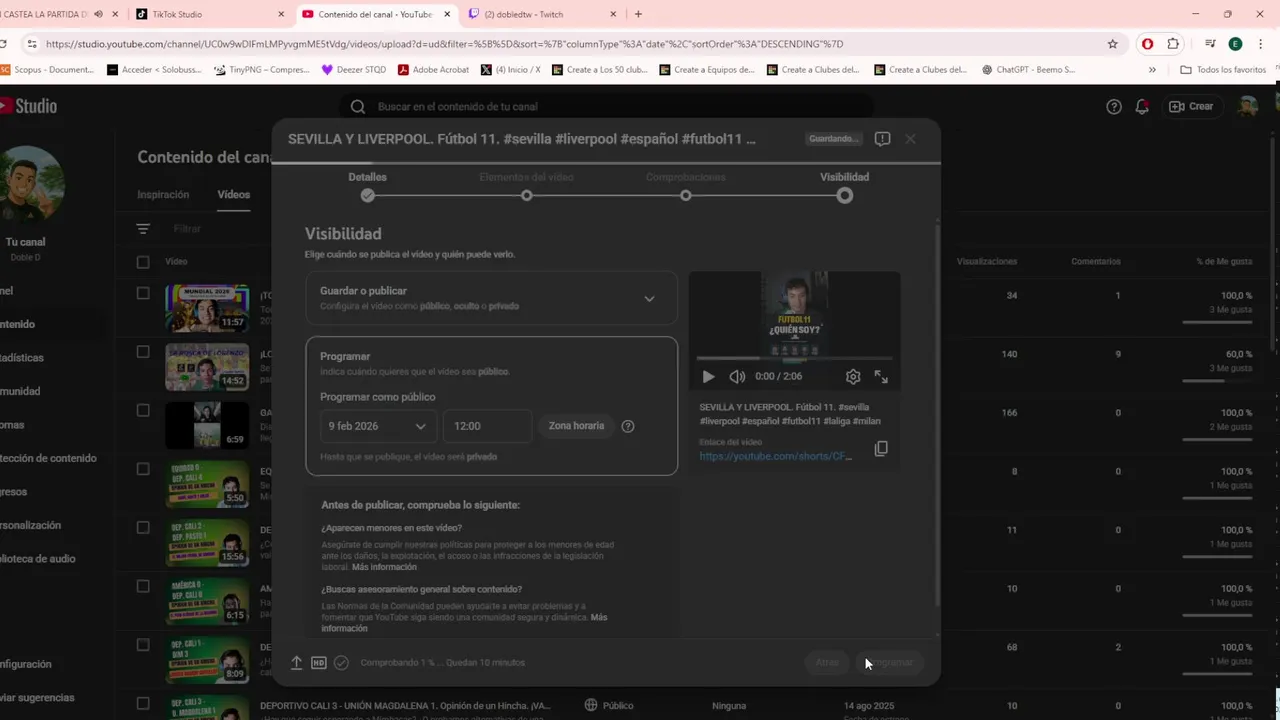The image size is (1280, 720).
Task: Click the search magnifier icon in Studio
Action: tap(358, 107)
